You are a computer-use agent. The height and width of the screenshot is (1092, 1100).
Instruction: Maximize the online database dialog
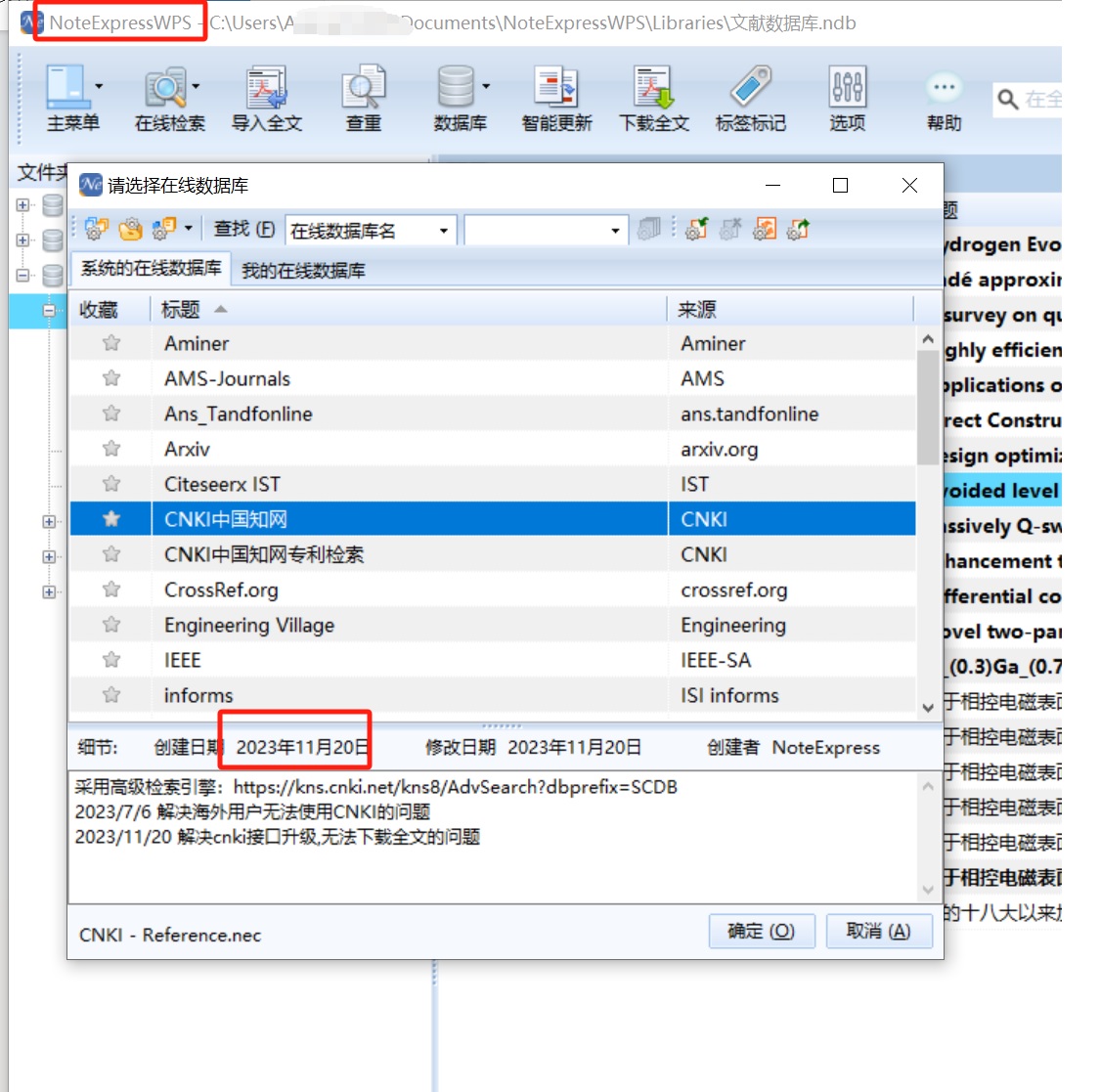coord(841,185)
